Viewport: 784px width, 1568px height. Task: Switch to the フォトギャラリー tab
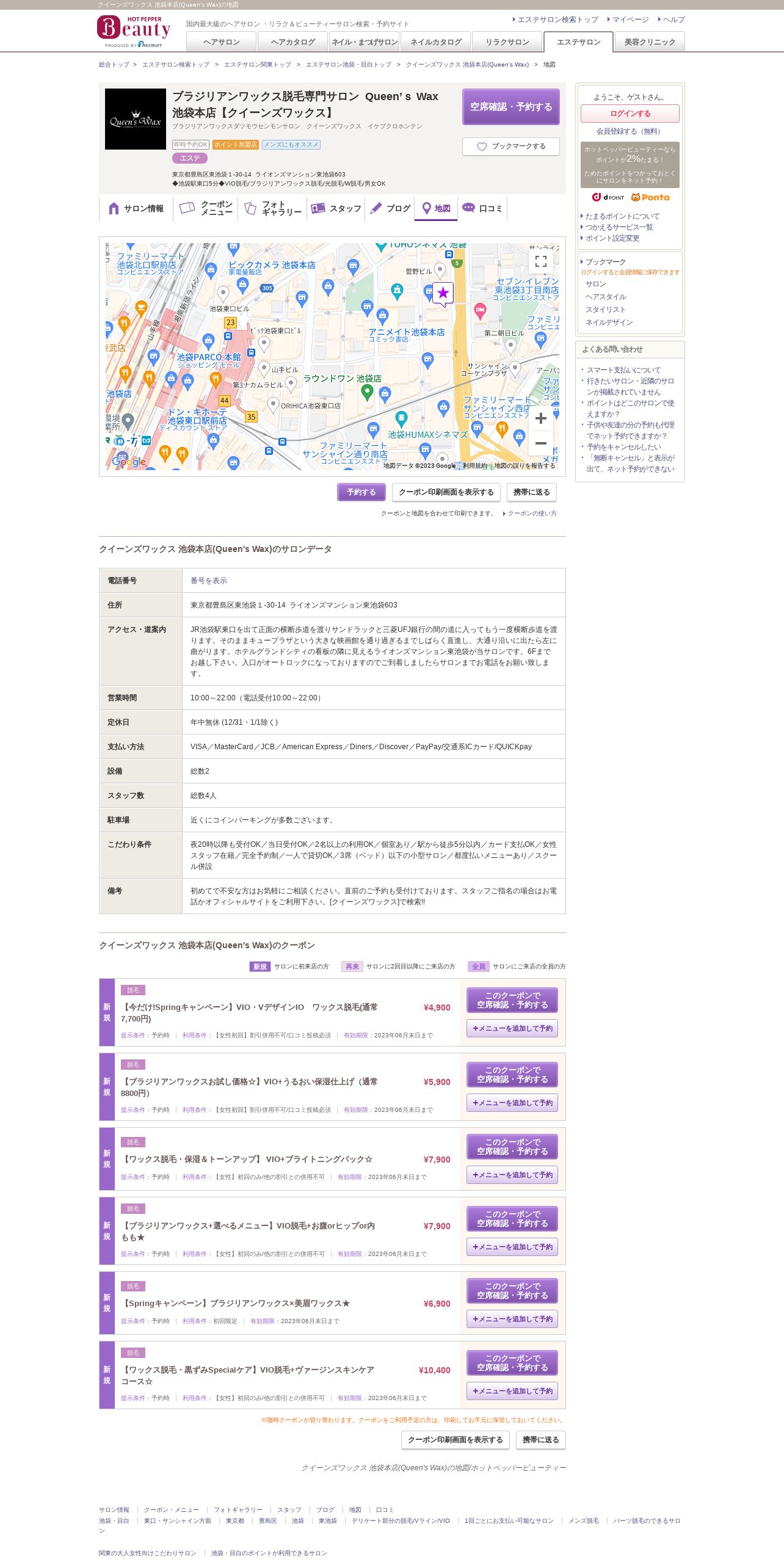pyautogui.click(x=272, y=209)
